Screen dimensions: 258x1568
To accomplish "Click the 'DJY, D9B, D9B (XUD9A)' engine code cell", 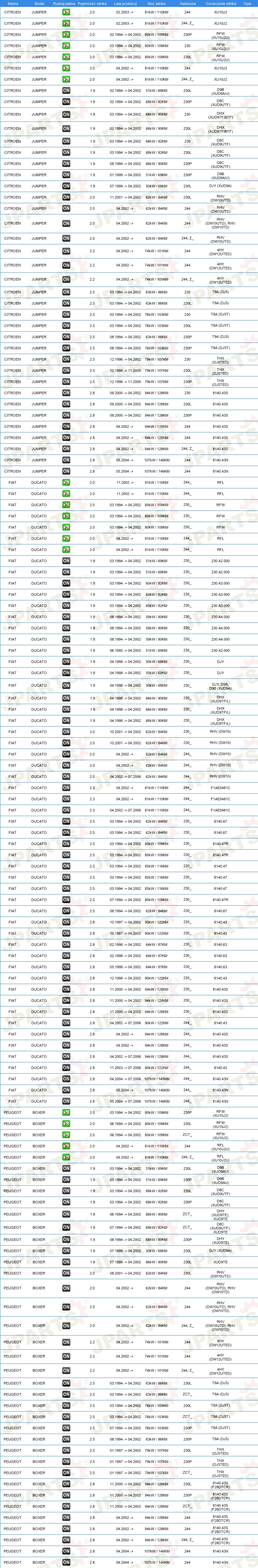I will click(220, 685).
